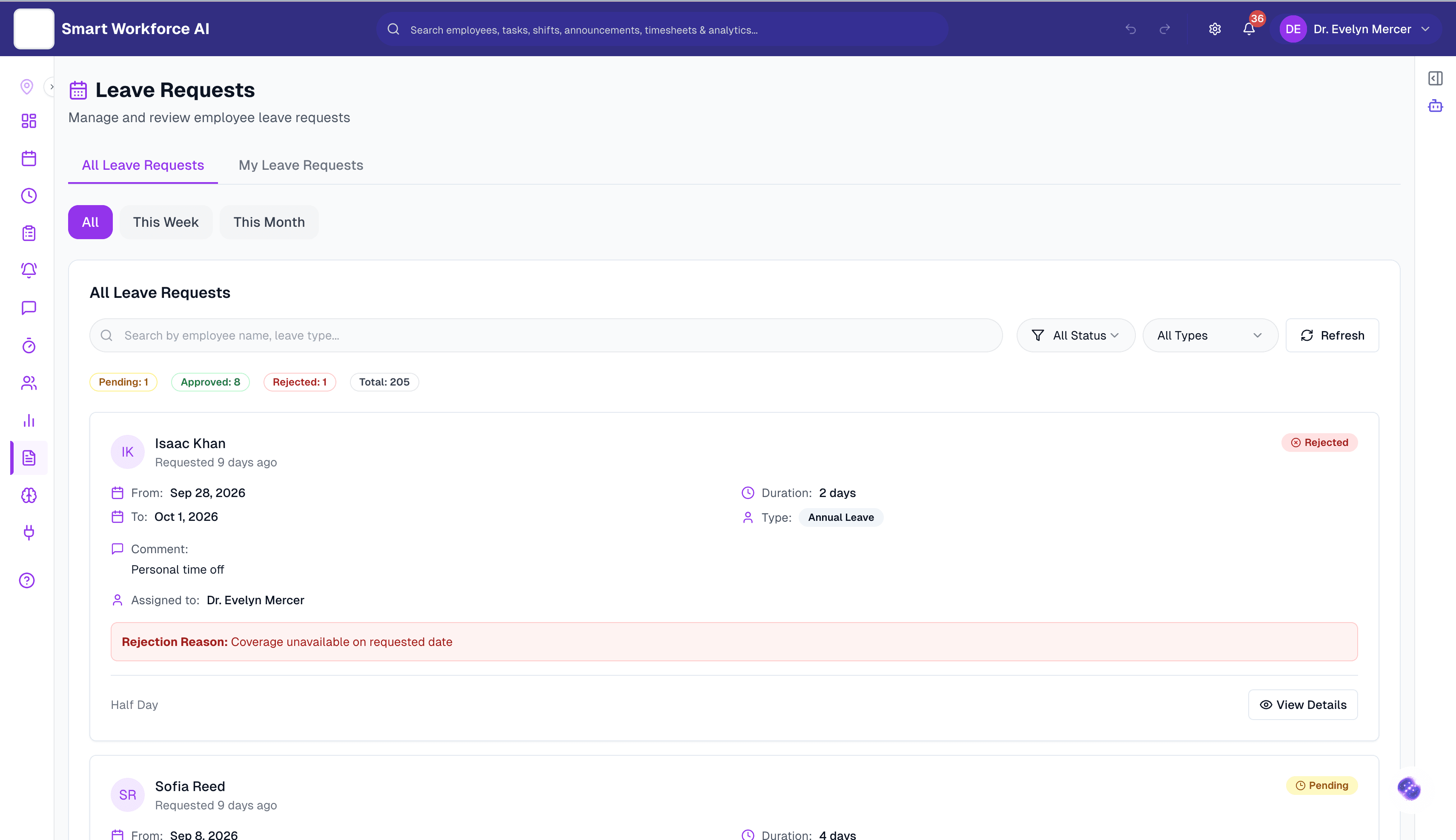1456x840 pixels.
Task: Open the clipboard tasks sidebar icon
Action: click(29, 233)
